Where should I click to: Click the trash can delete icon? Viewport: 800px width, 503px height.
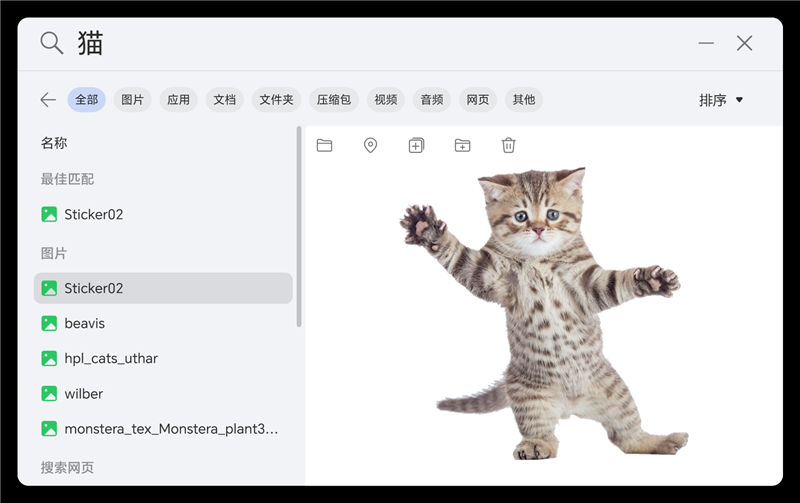(508, 145)
